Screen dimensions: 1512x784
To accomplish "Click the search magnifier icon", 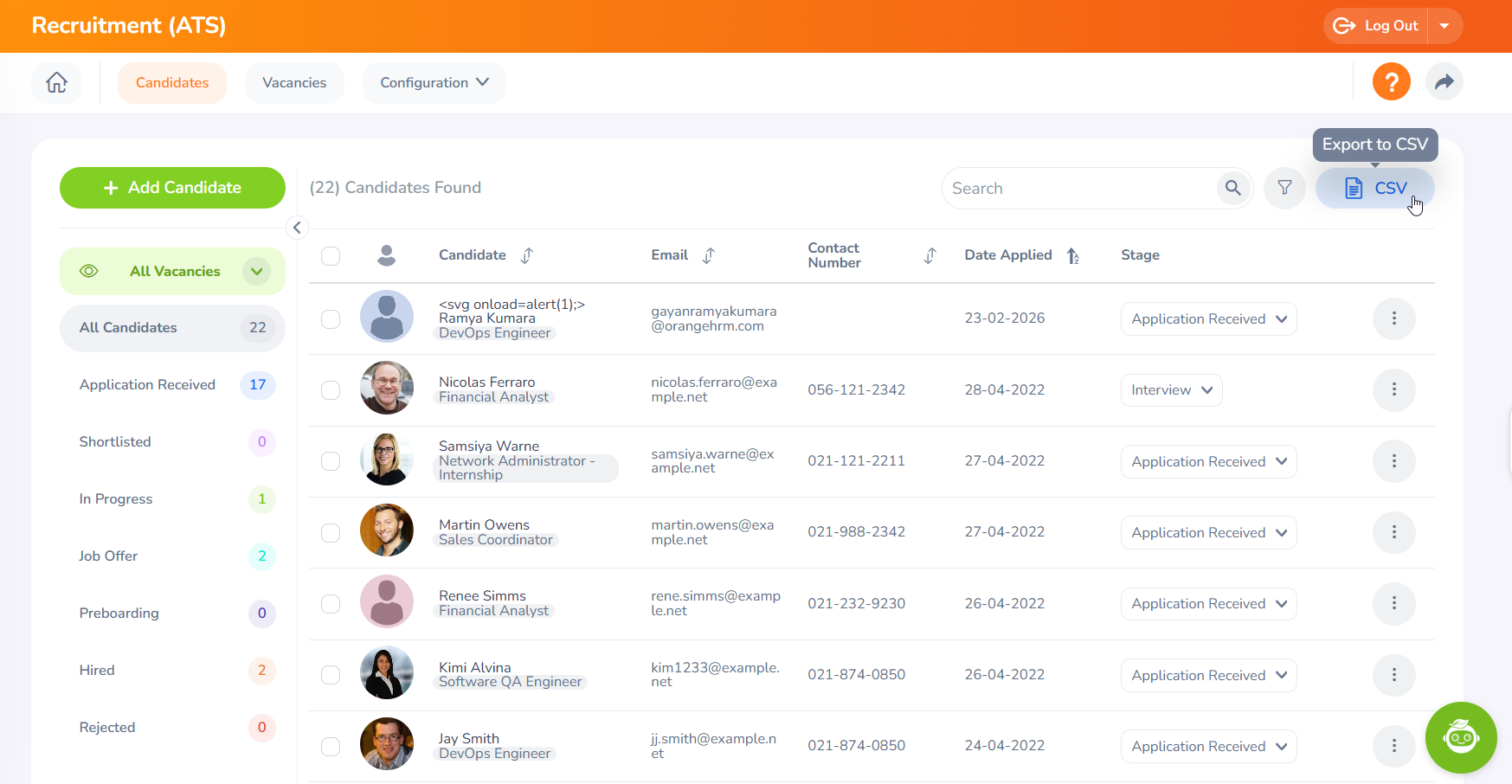I will 1232,188.
